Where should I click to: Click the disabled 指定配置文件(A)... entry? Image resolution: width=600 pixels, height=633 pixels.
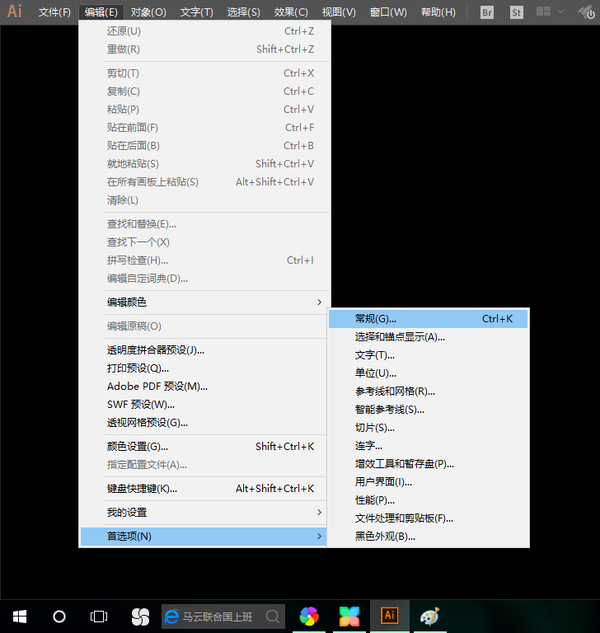[203, 465]
